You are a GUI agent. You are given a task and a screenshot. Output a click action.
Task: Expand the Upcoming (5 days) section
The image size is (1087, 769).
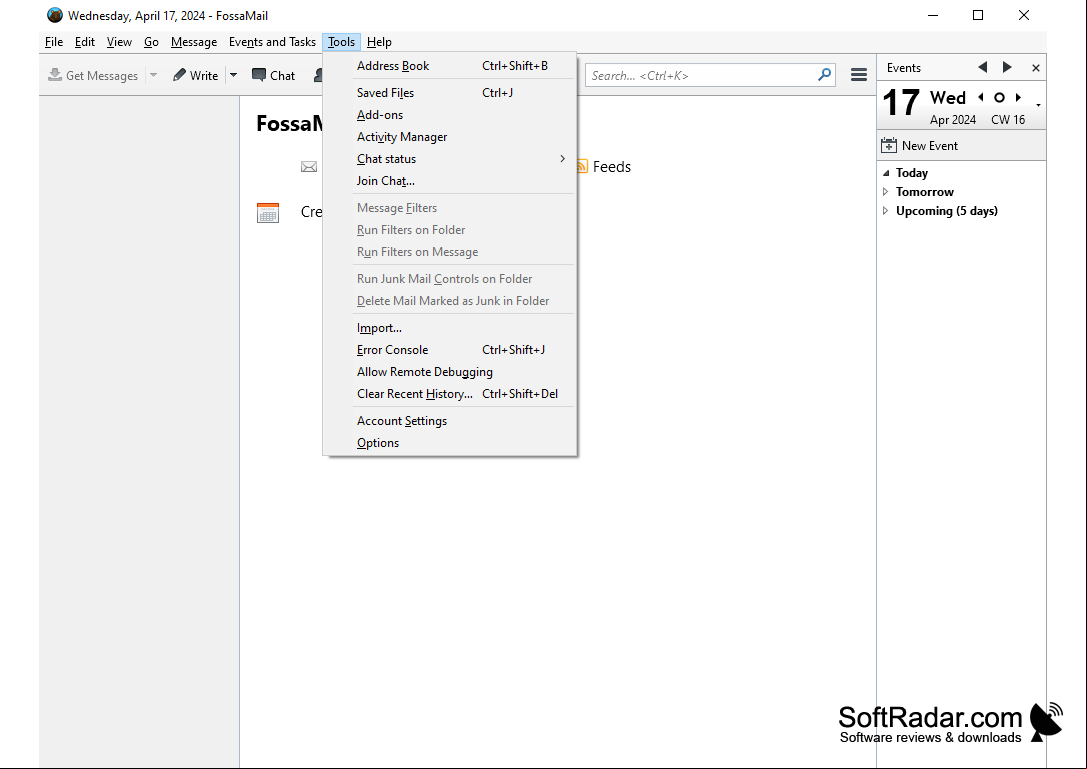886,211
